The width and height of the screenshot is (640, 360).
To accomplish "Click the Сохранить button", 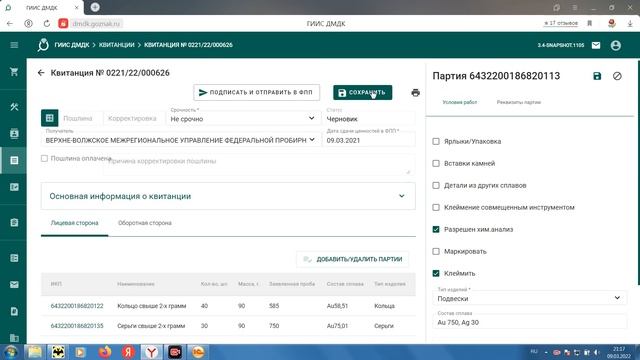I will click(362, 93).
